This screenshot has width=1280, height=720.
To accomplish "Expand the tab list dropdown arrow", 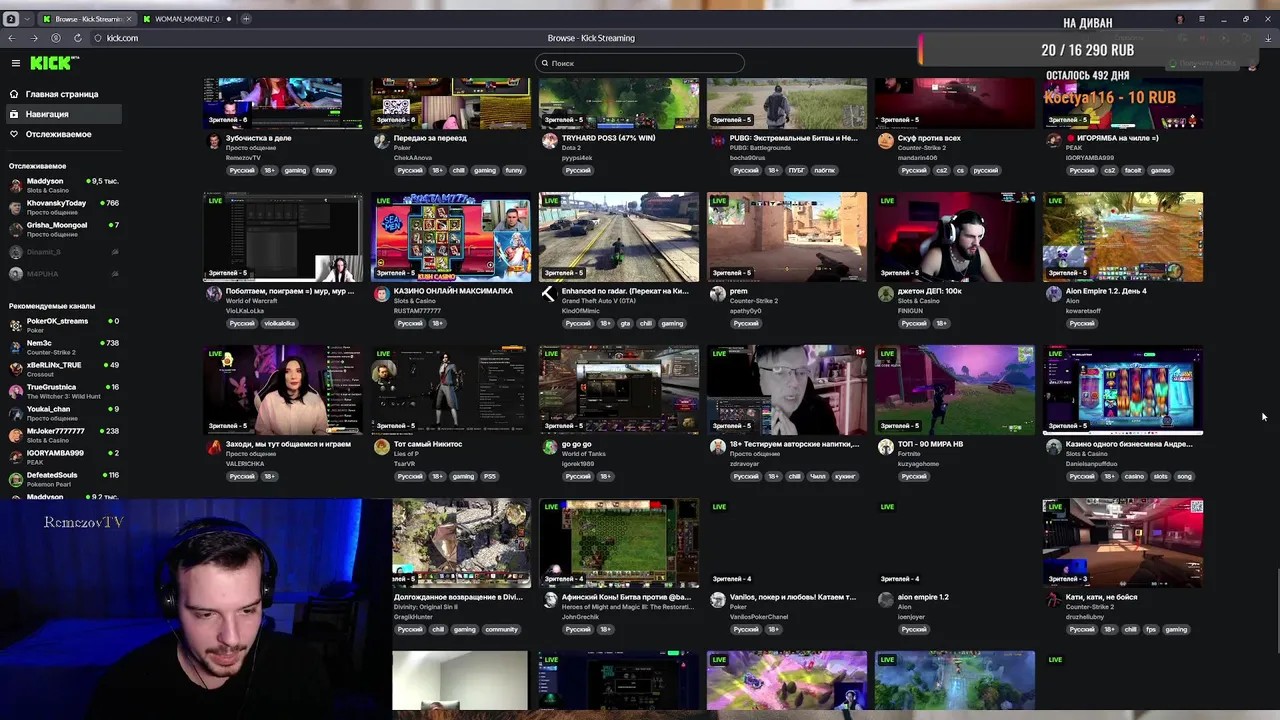I will click(26, 19).
